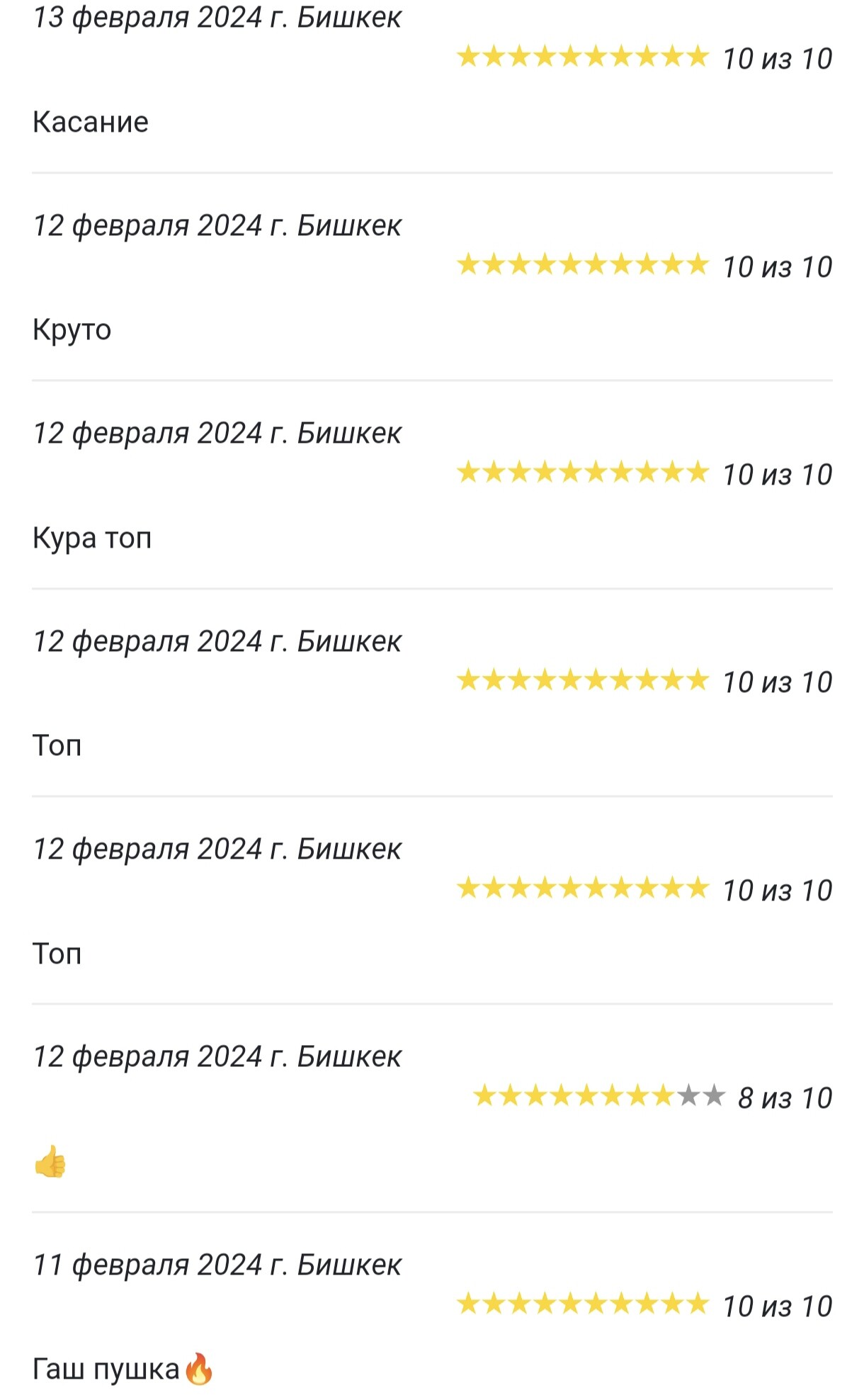The height and width of the screenshot is (1400, 864).
Task: Select the "Касание" review text
Action: click(91, 122)
